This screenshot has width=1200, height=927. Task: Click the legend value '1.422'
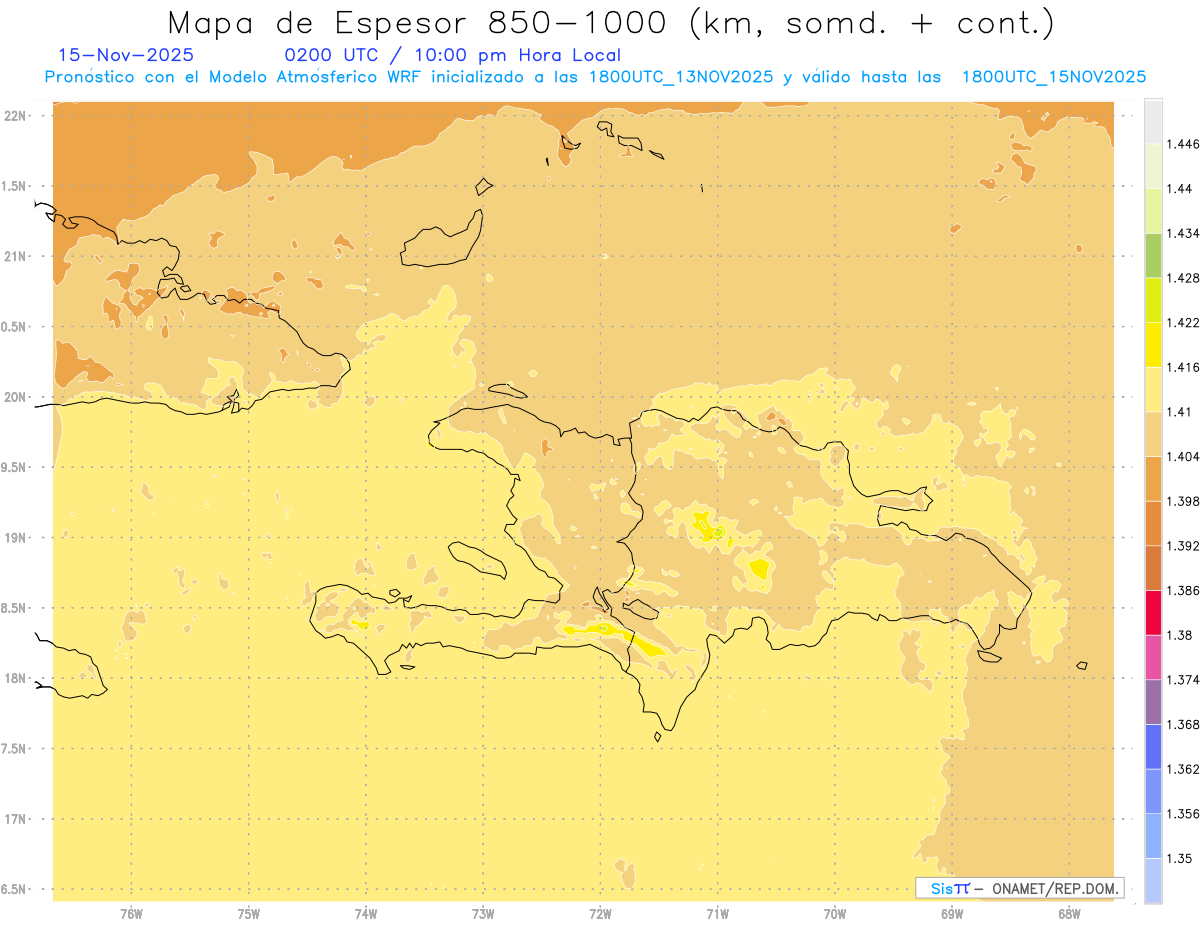coord(1183,323)
